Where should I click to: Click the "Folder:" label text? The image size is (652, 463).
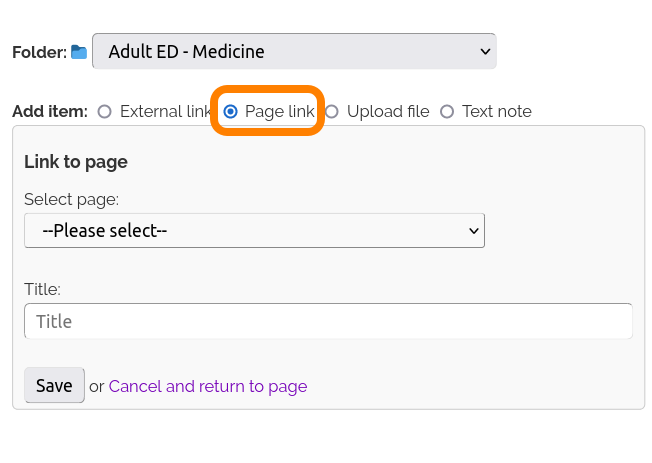point(39,52)
